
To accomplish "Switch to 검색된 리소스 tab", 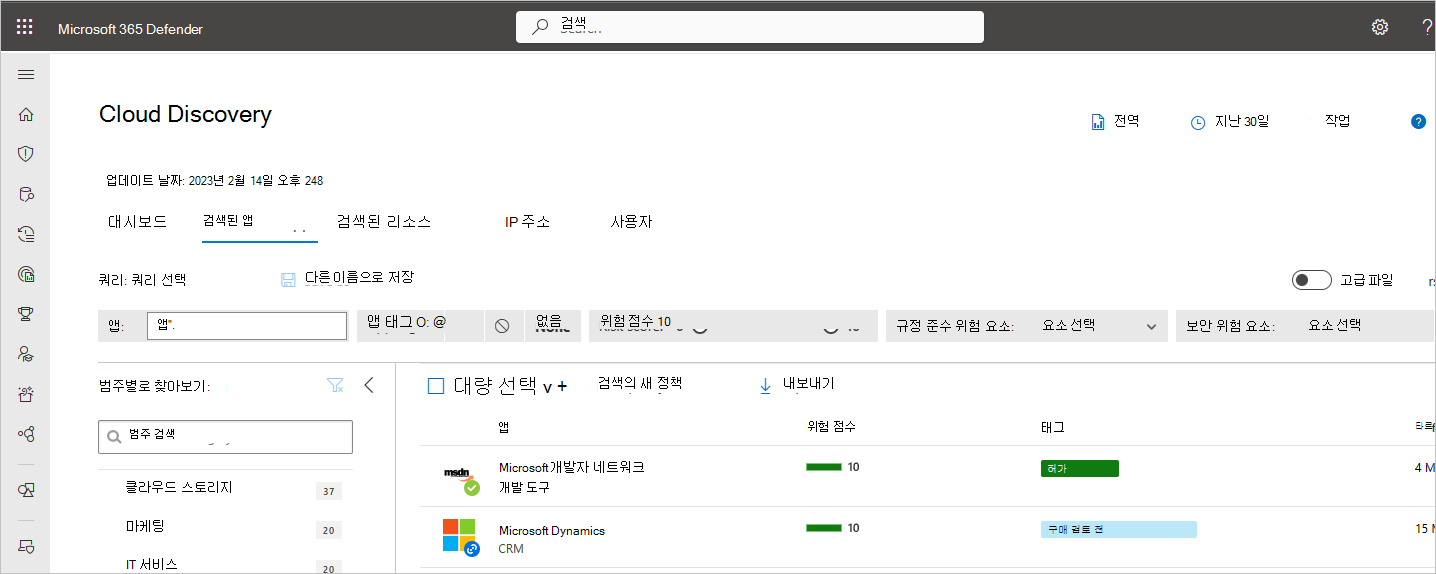I will point(384,222).
